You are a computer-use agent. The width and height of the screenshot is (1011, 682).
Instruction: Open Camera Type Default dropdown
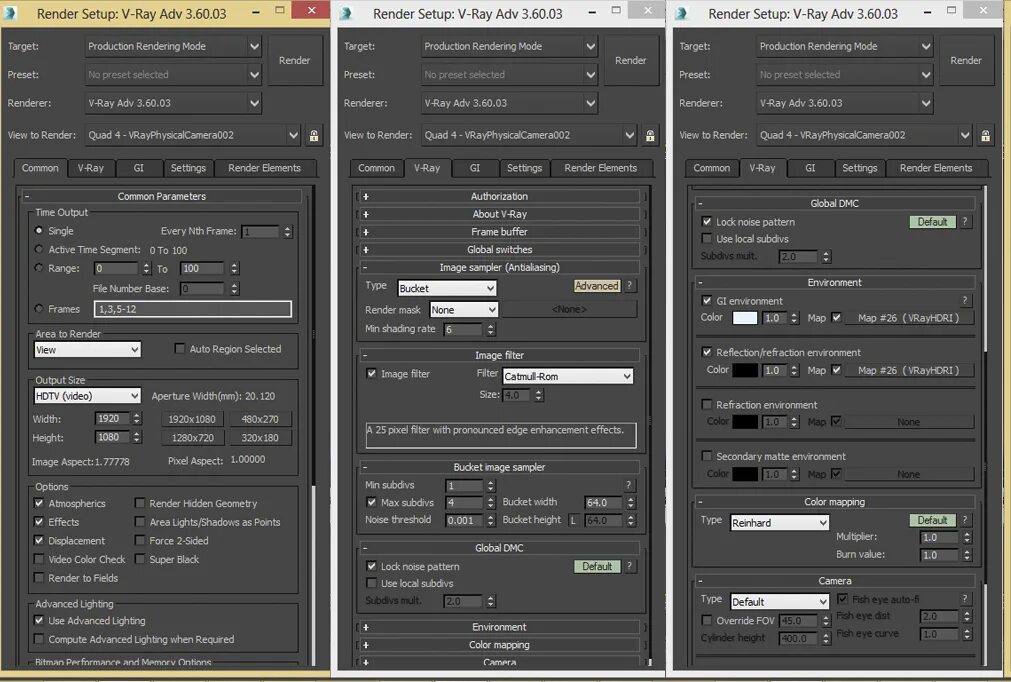point(780,601)
